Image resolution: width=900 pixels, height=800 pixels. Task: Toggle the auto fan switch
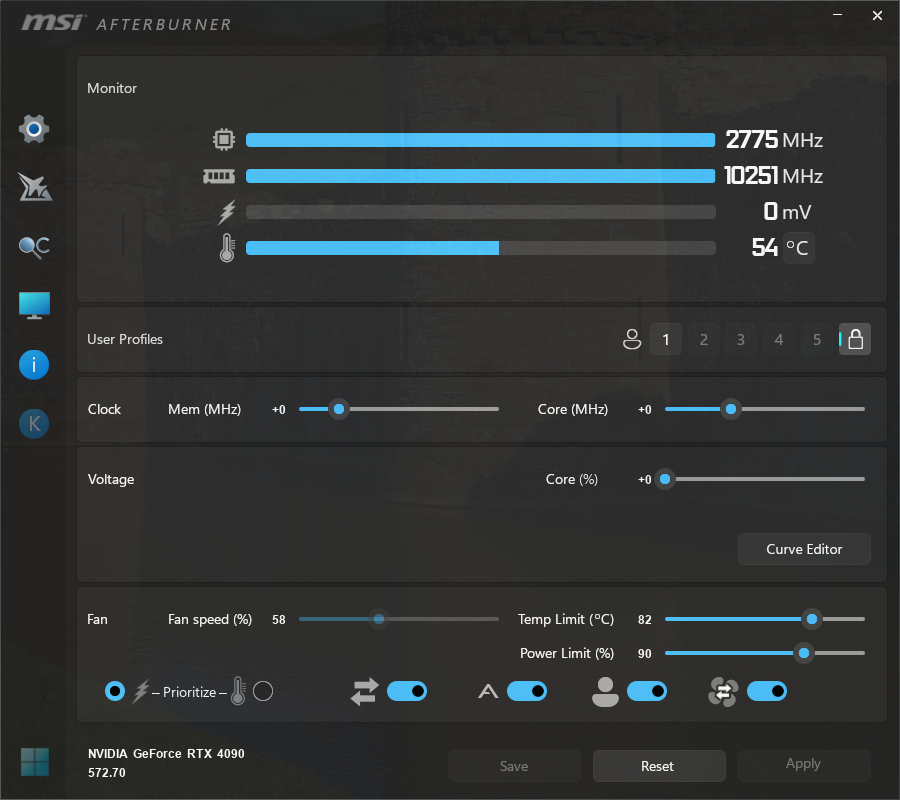pos(527,691)
